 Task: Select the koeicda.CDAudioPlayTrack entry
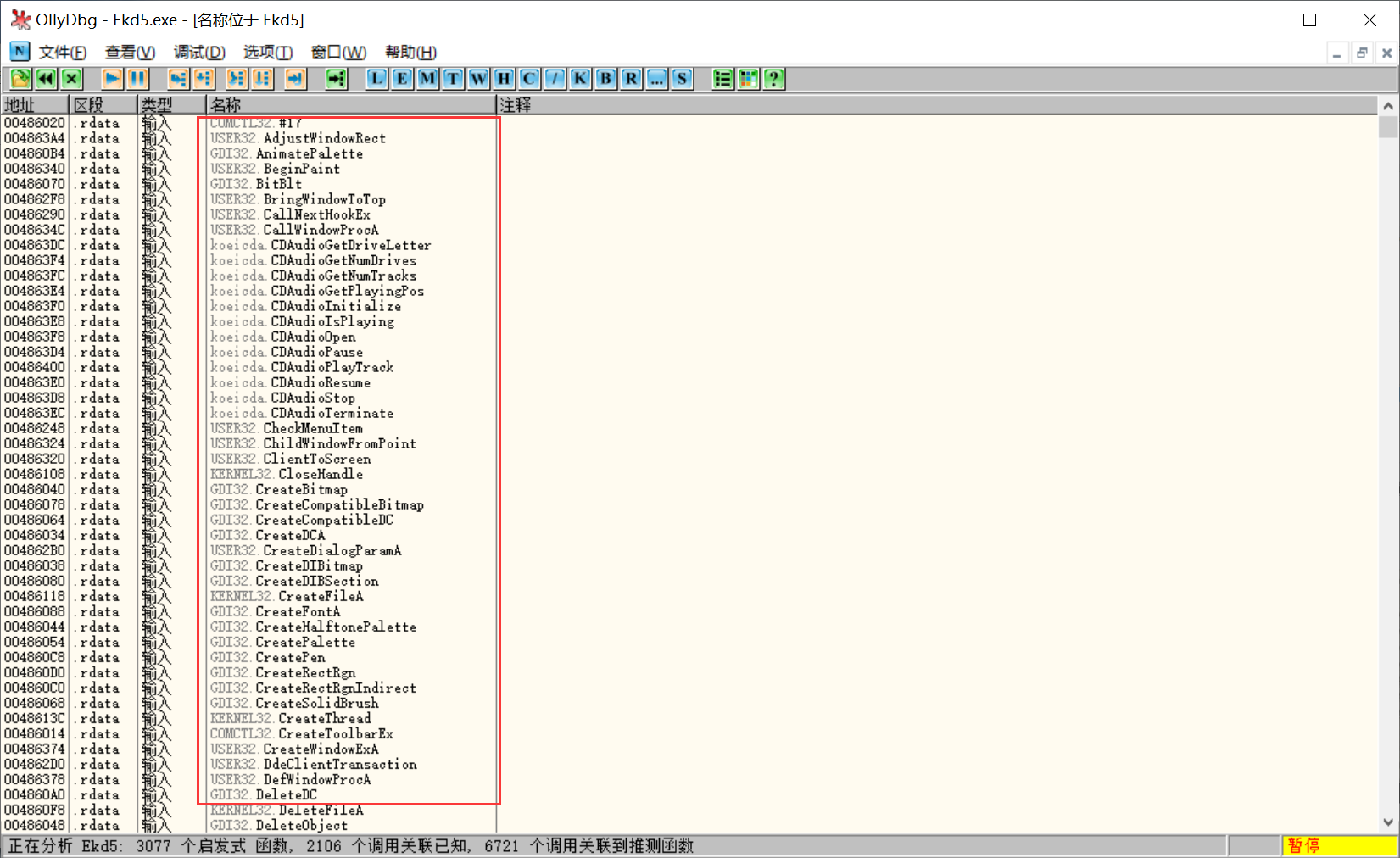[x=302, y=367]
